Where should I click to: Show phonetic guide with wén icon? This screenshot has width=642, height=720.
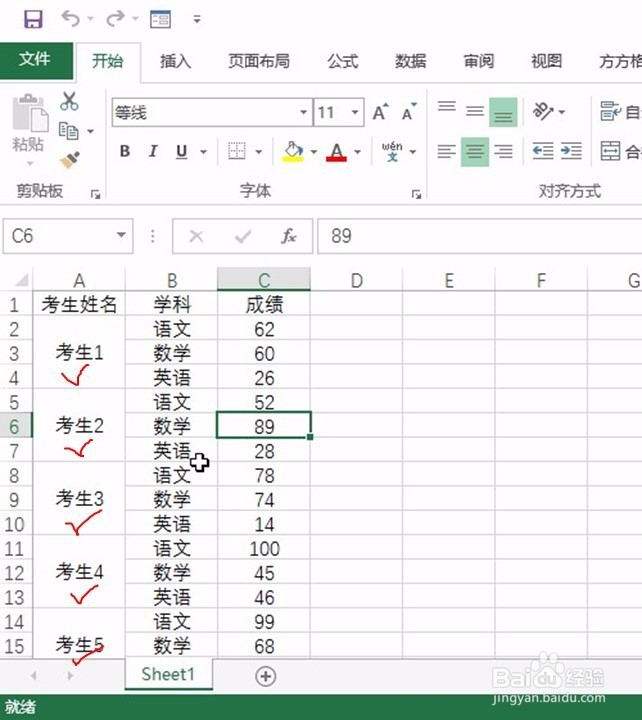coord(392,151)
